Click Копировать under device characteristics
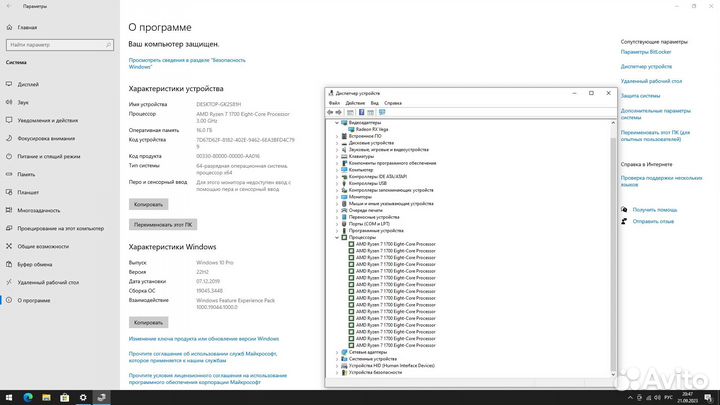Image resolution: width=720 pixels, height=405 pixels. tap(148, 204)
